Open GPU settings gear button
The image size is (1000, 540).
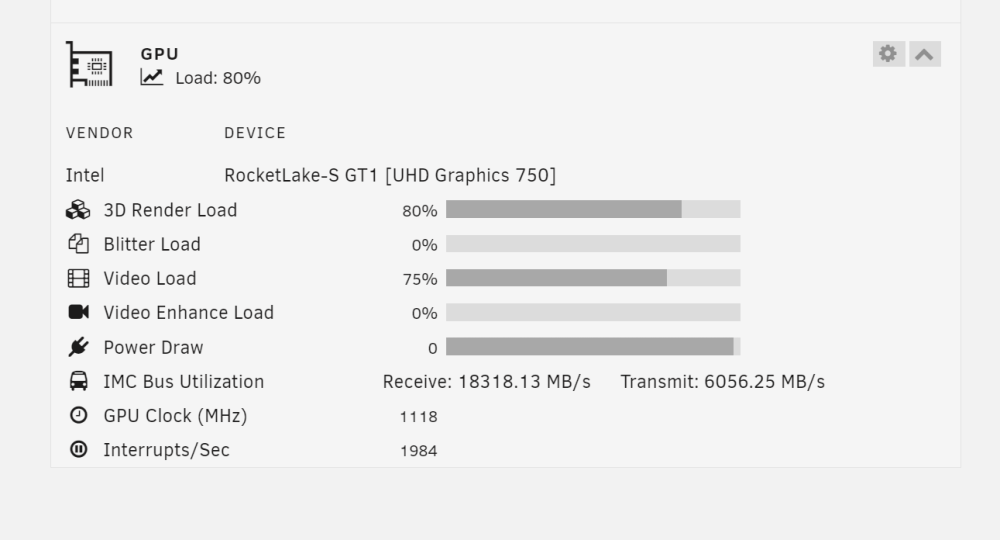click(x=888, y=54)
